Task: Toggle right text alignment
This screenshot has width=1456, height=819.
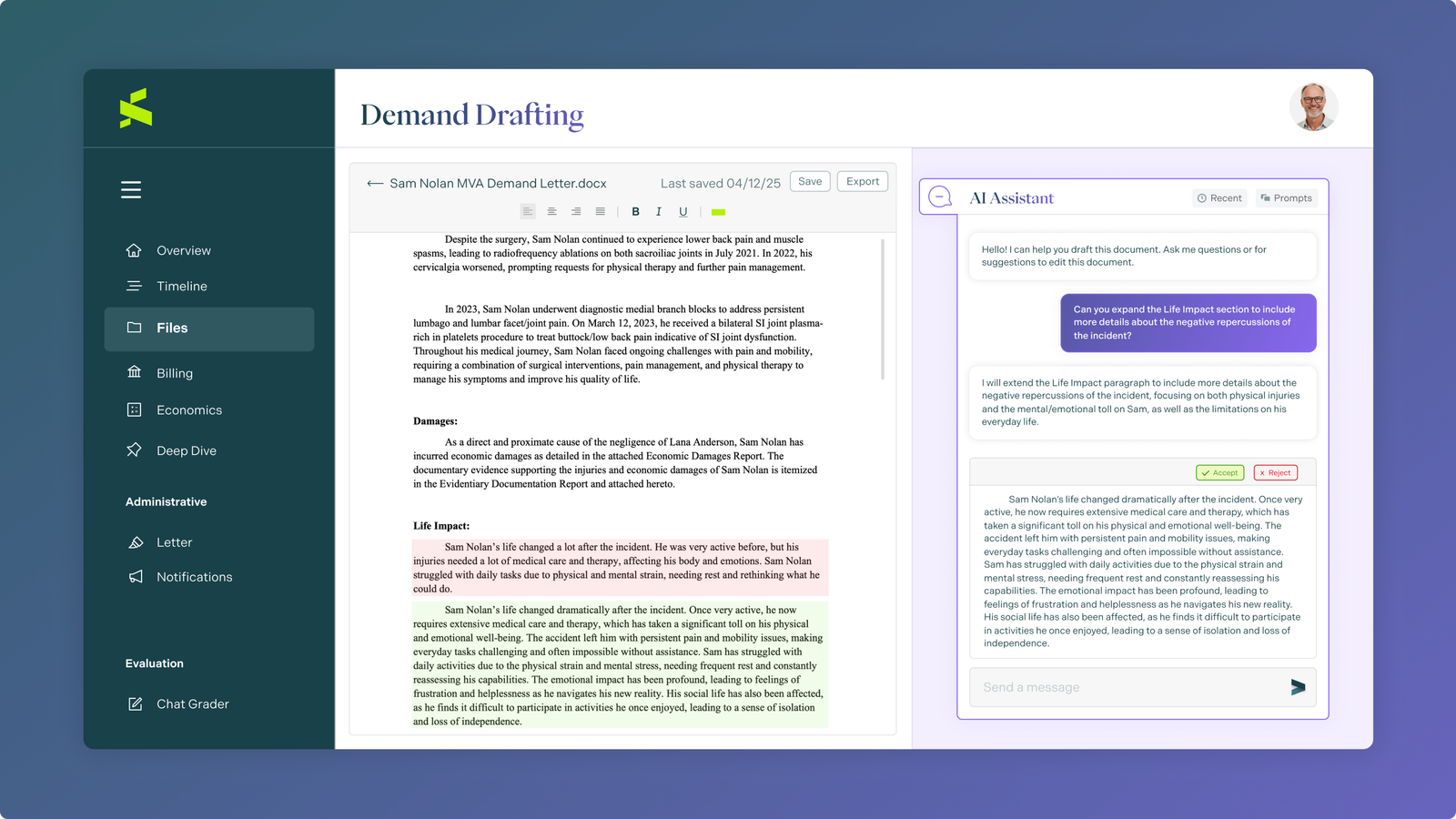Action: (x=575, y=211)
